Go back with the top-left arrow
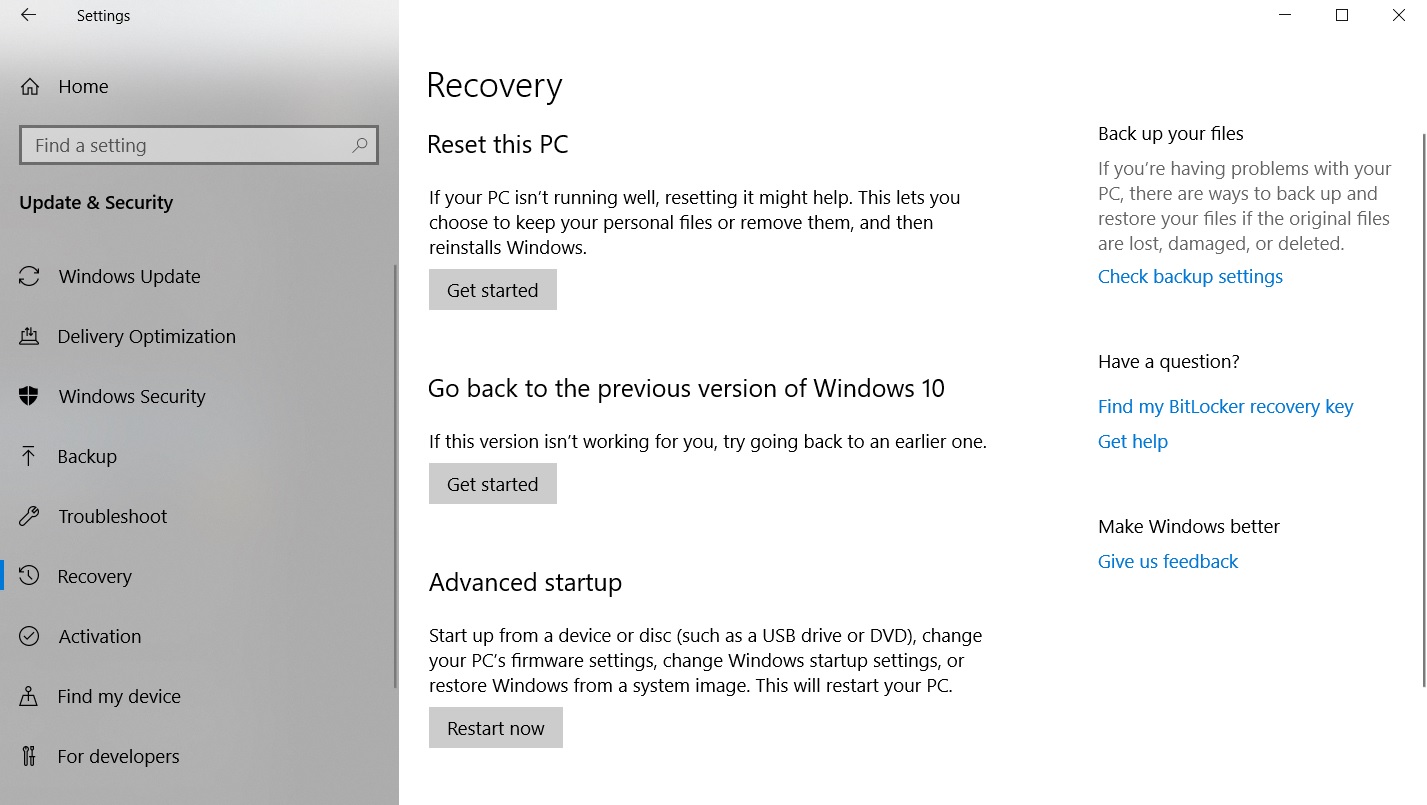1427x805 pixels. pyautogui.click(x=28, y=15)
